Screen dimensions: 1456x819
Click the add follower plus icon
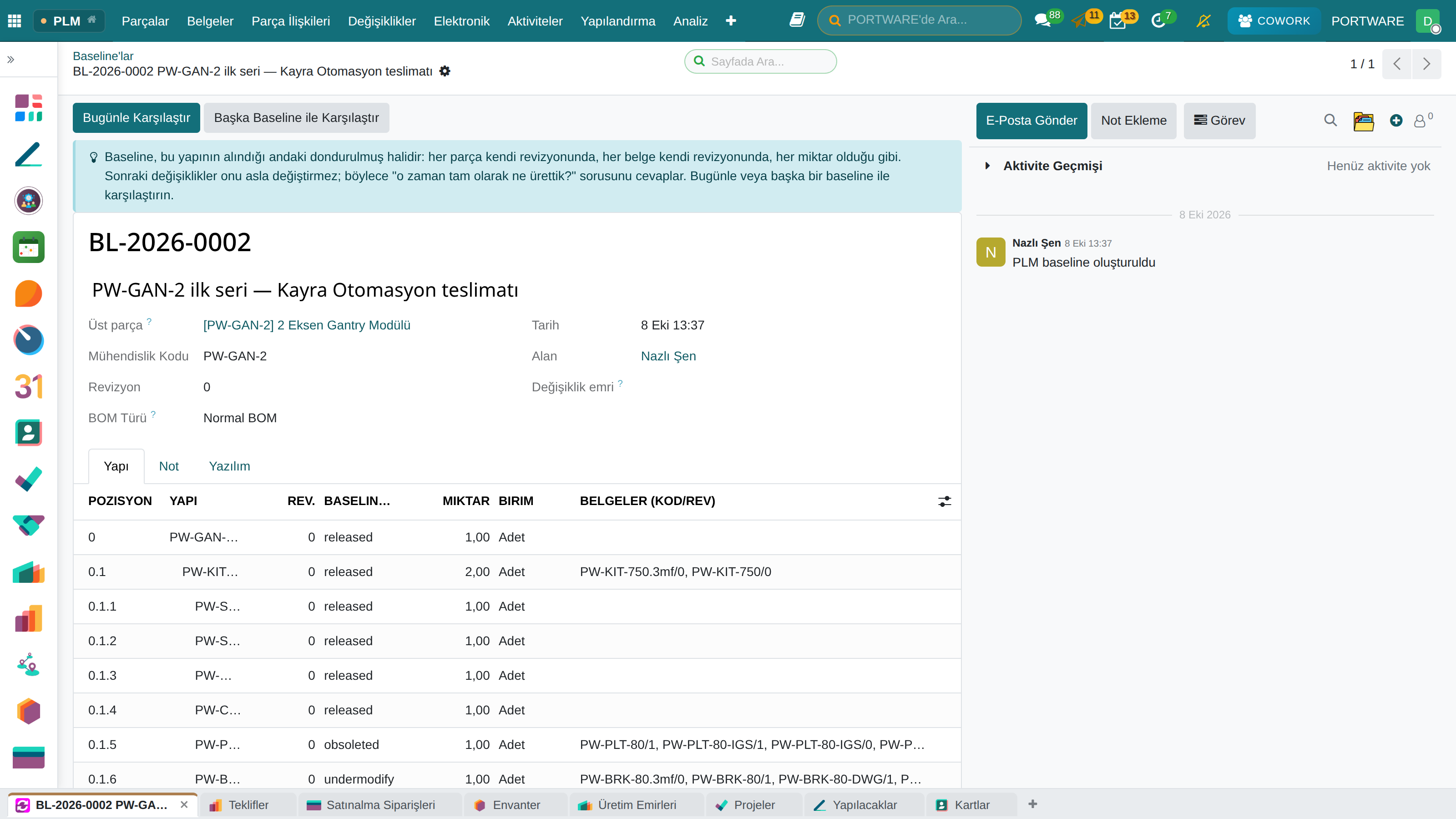pyautogui.click(x=1396, y=121)
